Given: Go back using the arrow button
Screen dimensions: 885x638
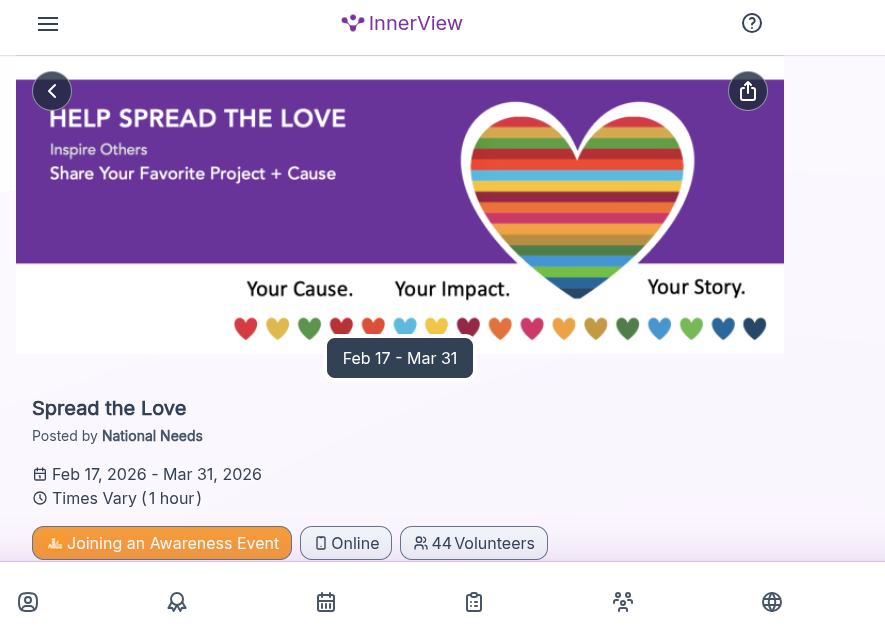Looking at the screenshot, I should (52, 91).
